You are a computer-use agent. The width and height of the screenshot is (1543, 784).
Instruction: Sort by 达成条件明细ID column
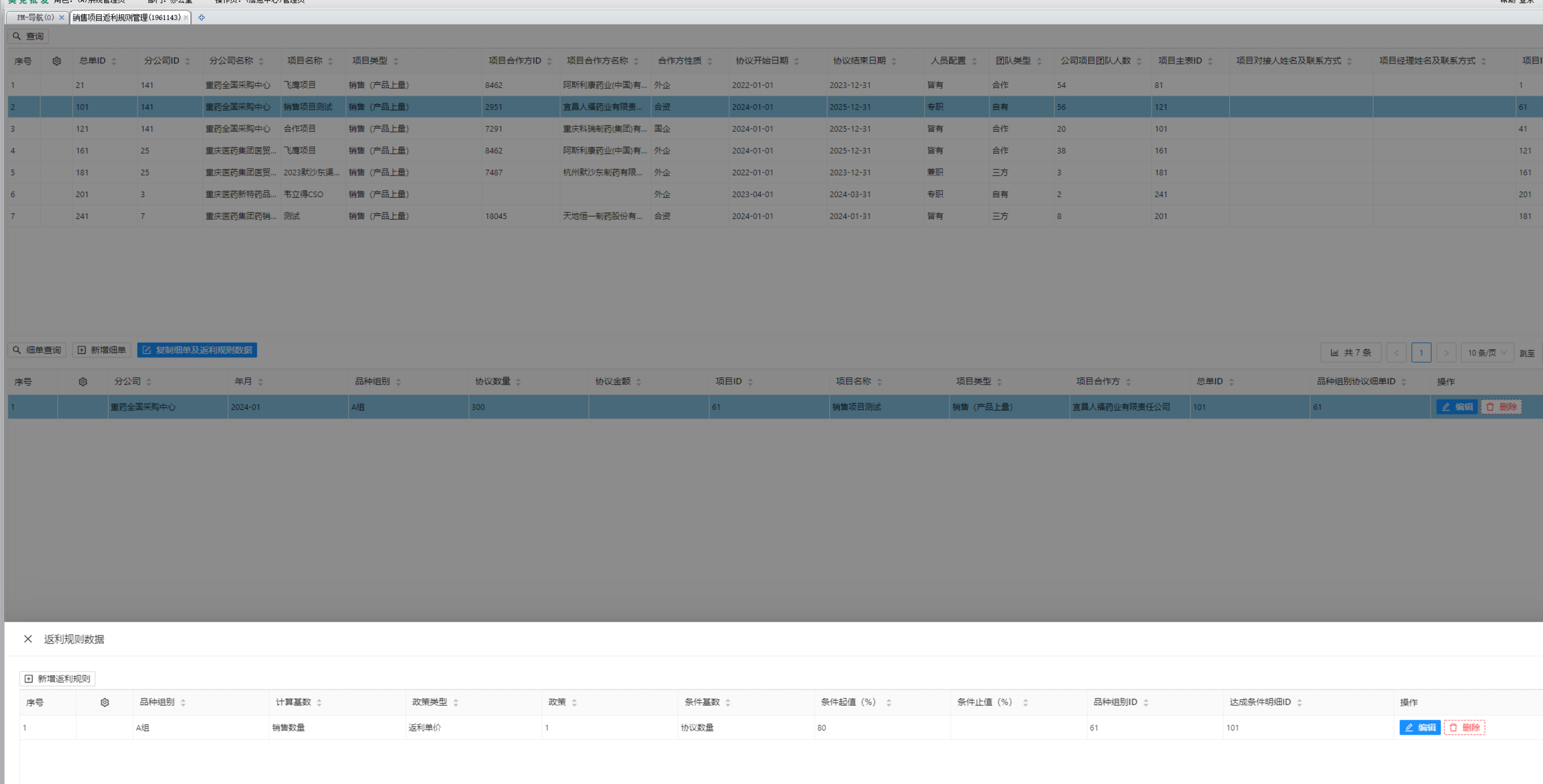tap(1299, 702)
